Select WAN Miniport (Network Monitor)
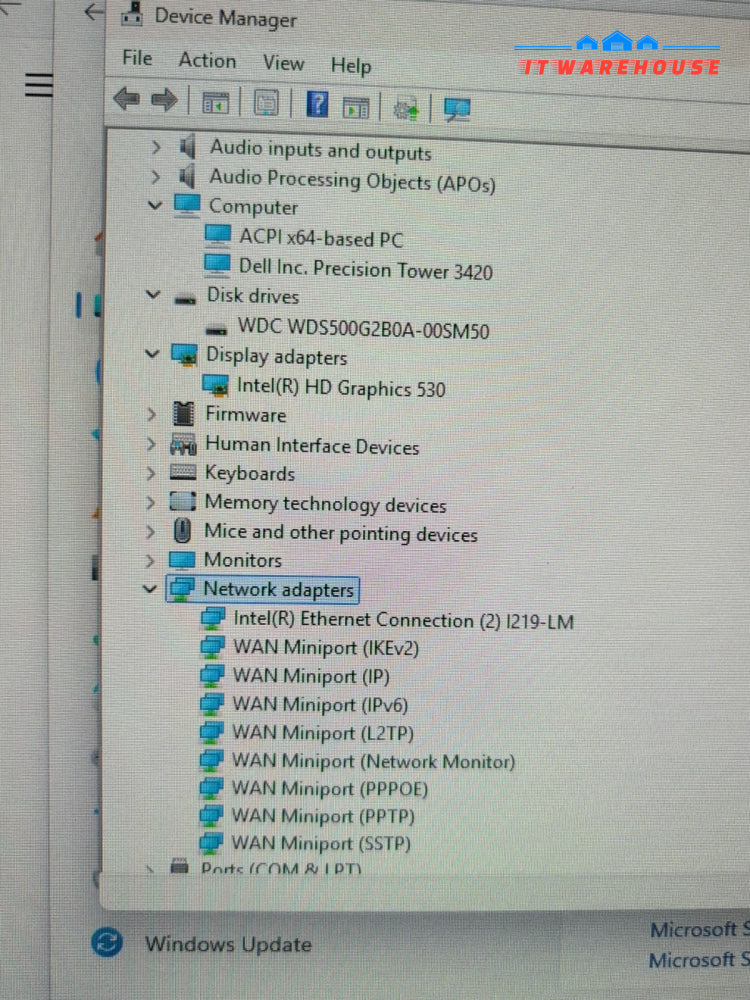Screen dimensions: 750x1000 pyautogui.click(x=373, y=761)
